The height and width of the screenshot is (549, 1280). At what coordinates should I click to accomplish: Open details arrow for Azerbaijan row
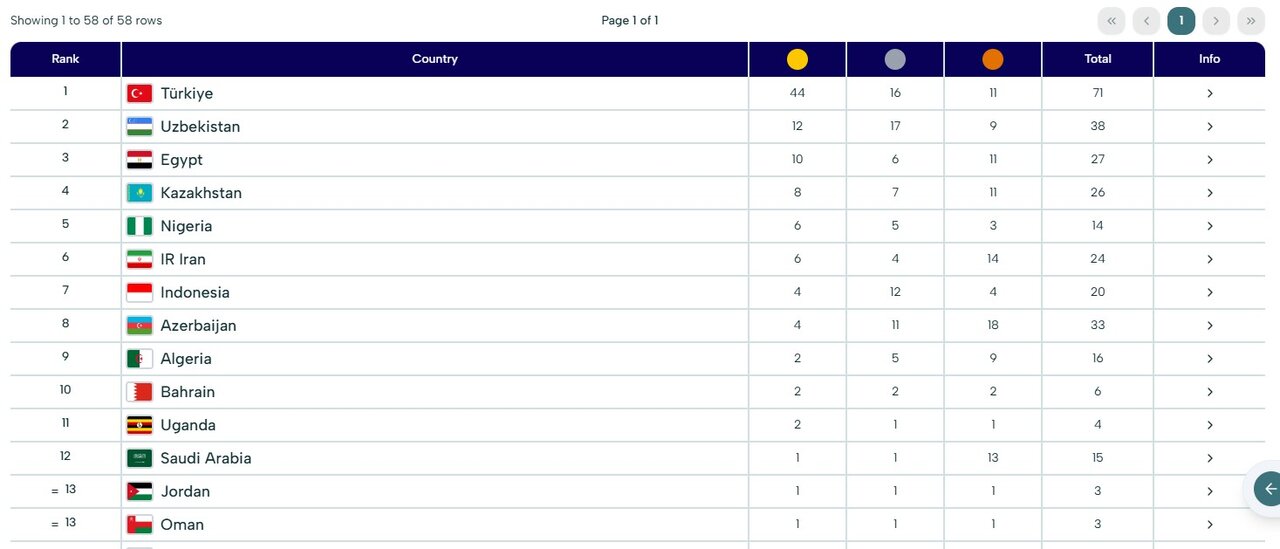[x=1209, y=325]
